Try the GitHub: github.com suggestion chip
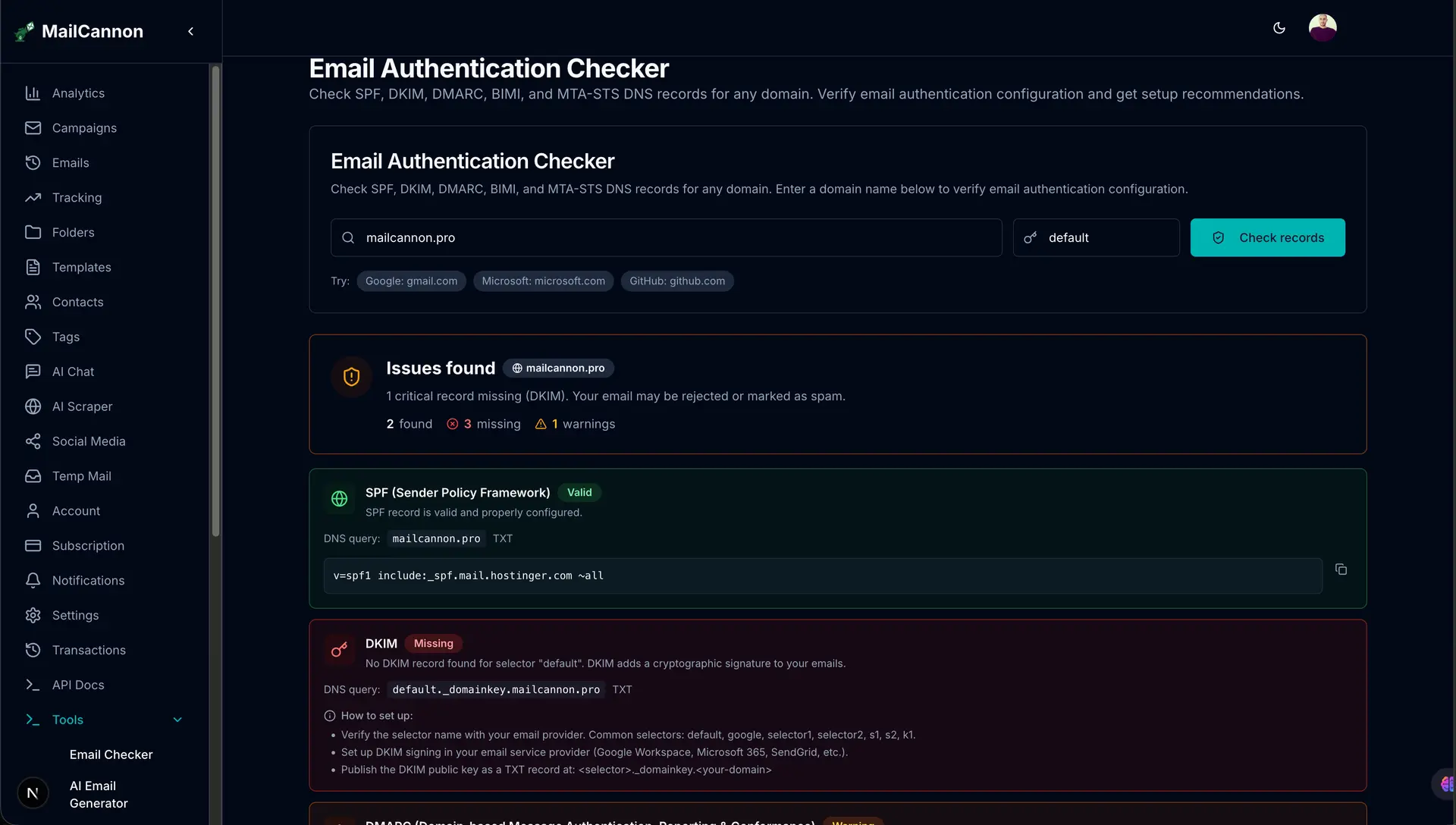 (676, 281)
